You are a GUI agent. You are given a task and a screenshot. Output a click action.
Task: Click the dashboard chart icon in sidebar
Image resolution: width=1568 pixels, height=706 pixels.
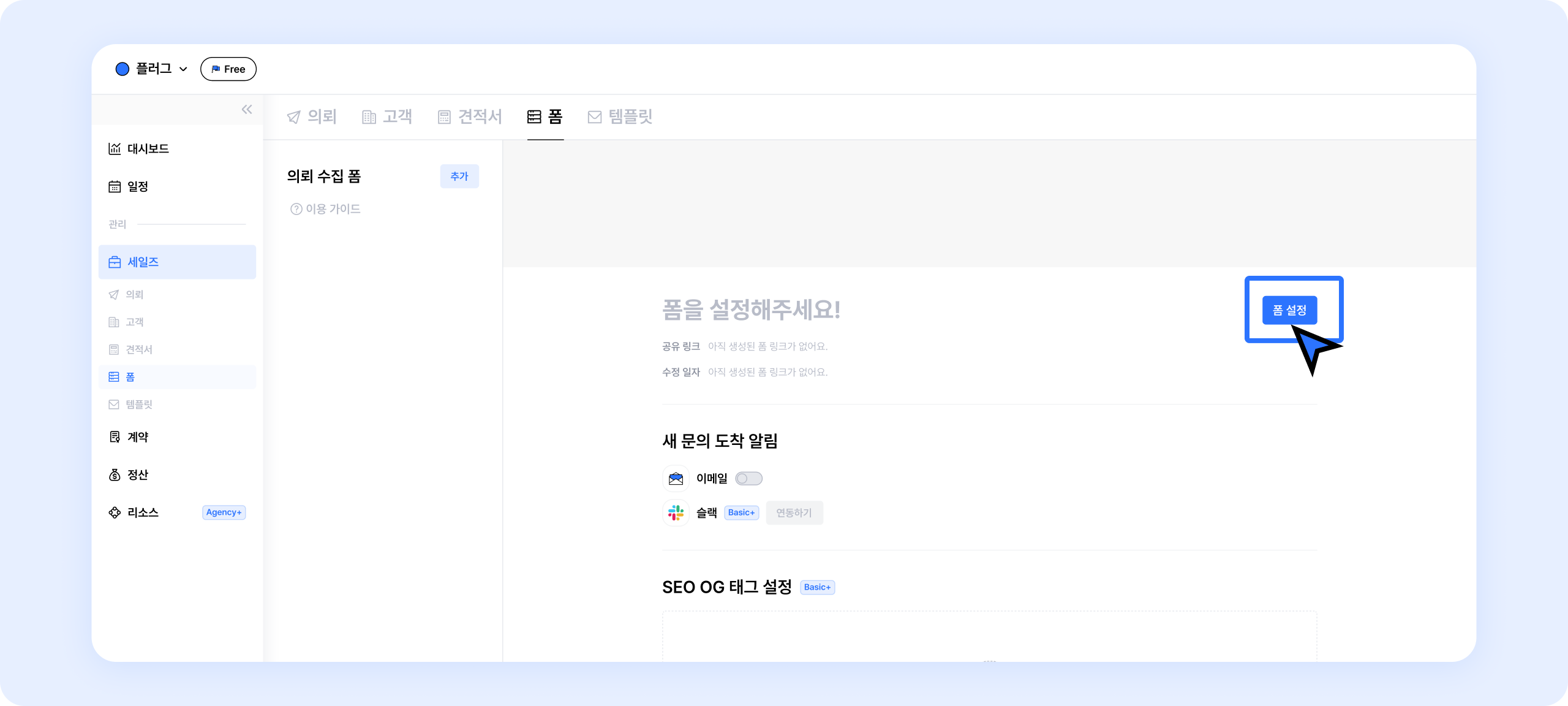[115, 149]
